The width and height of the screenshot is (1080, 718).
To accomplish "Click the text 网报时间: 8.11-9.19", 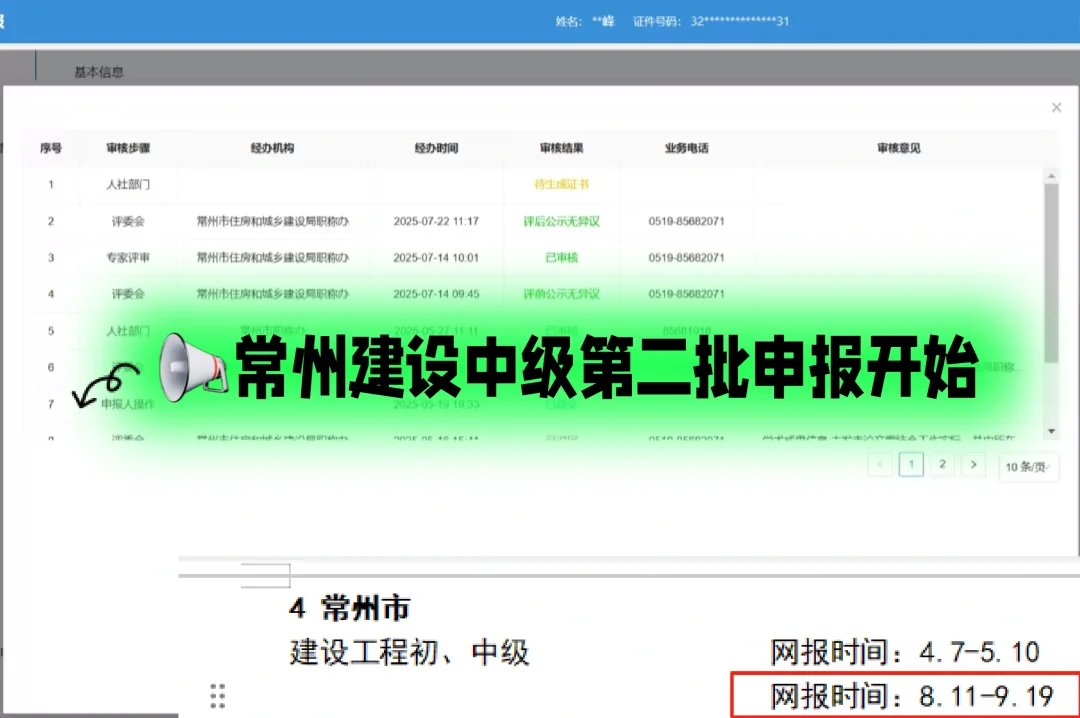I will [912, 696].
